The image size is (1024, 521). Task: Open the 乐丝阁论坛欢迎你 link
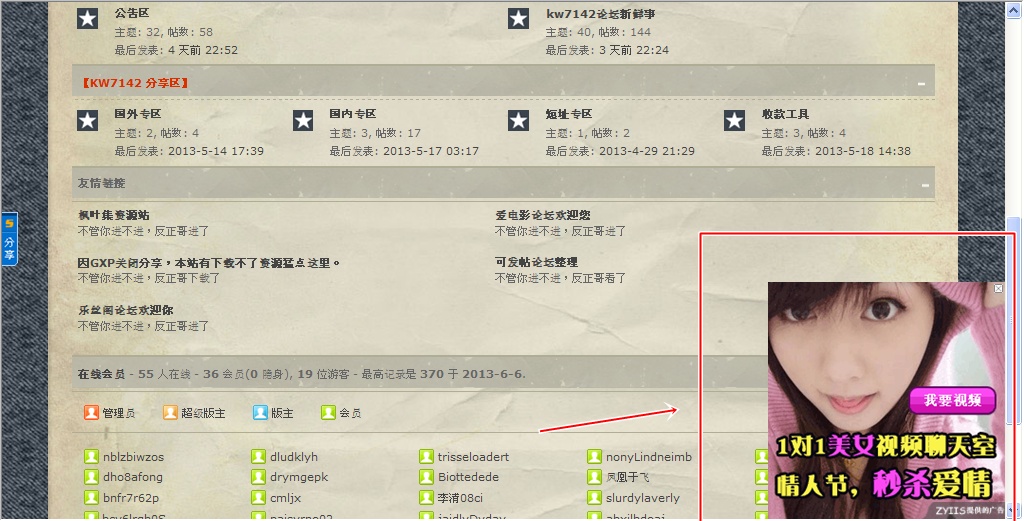125,310
